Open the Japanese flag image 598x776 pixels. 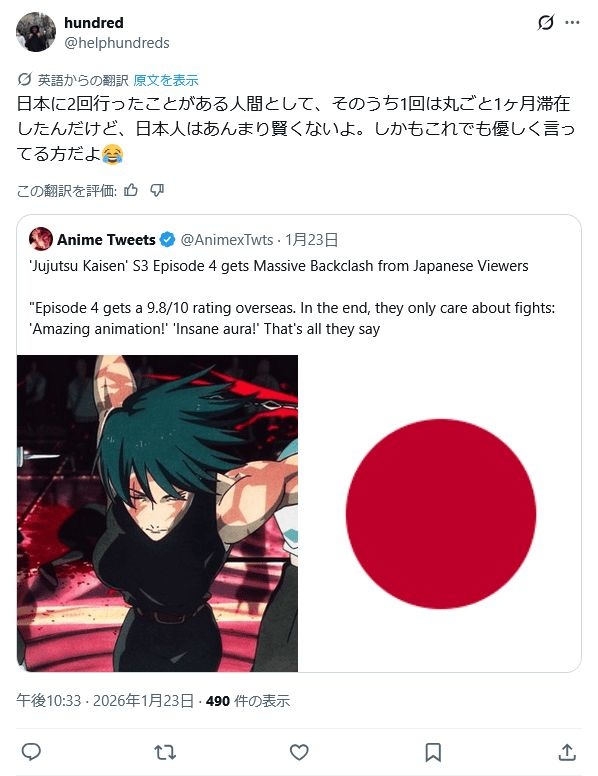(440, 513)
